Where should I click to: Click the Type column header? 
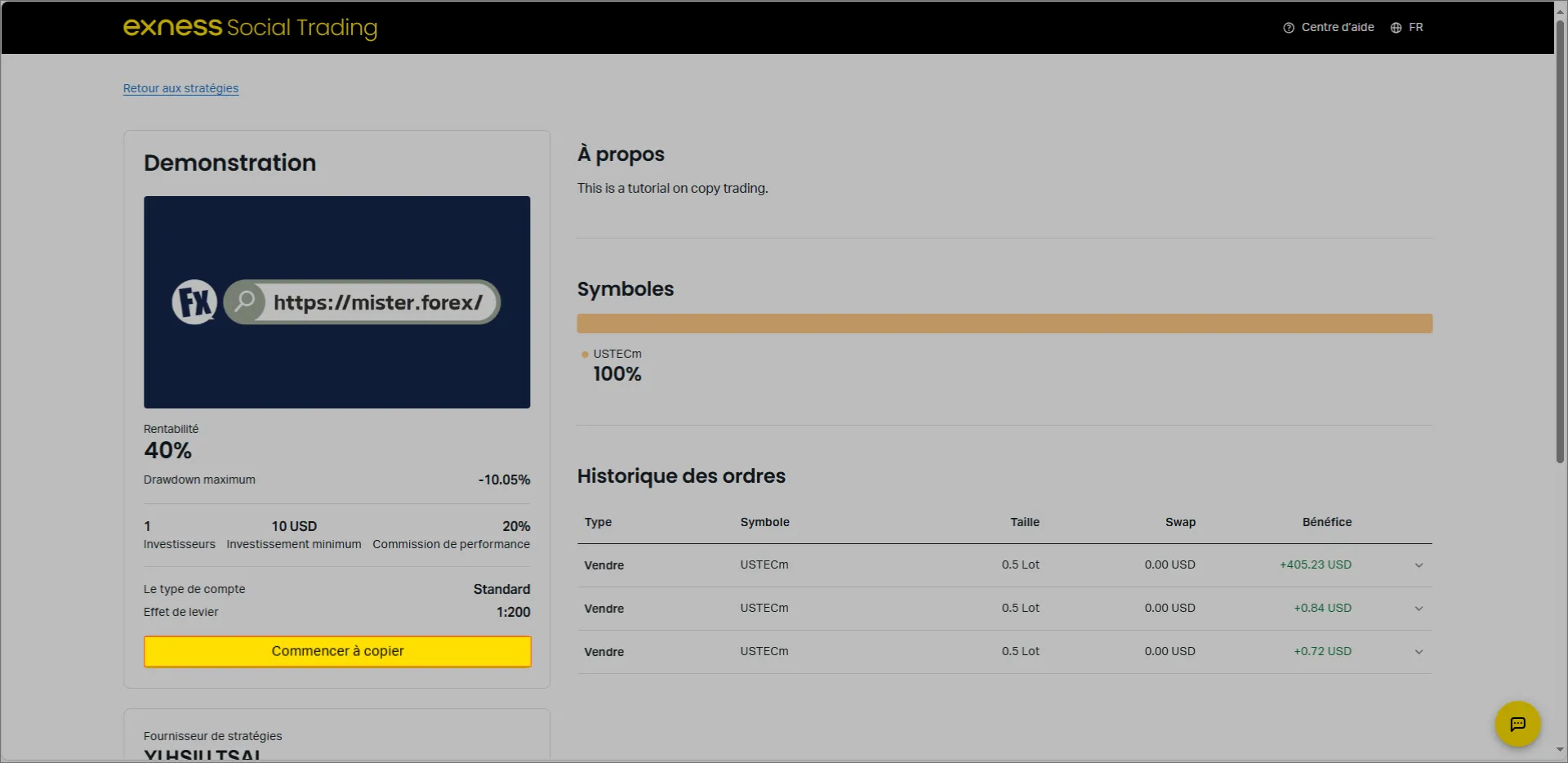[x=598, y=522]
